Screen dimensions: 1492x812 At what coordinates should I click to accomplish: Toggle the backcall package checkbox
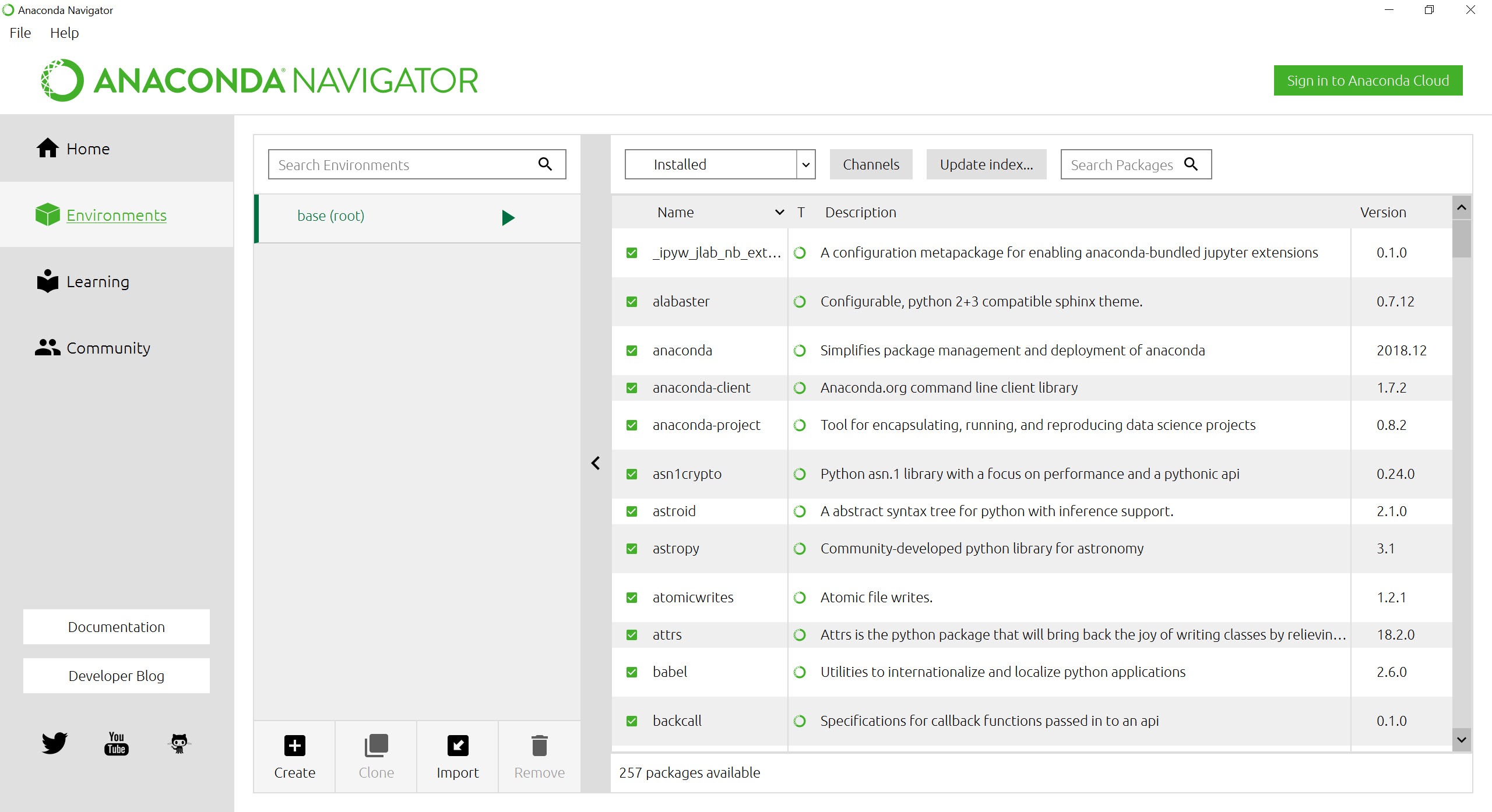coord(632,721)
